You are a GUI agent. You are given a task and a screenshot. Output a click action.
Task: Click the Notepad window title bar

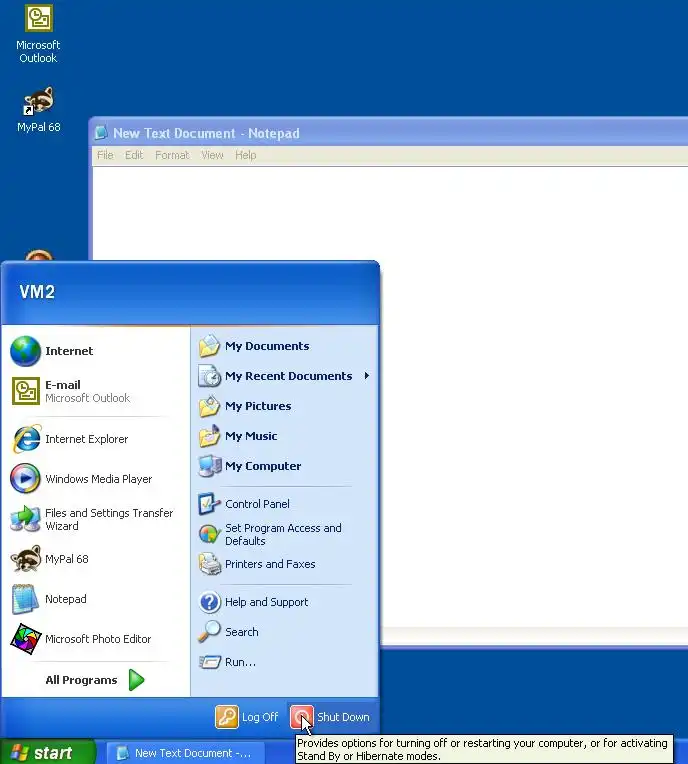coord(390,133)
